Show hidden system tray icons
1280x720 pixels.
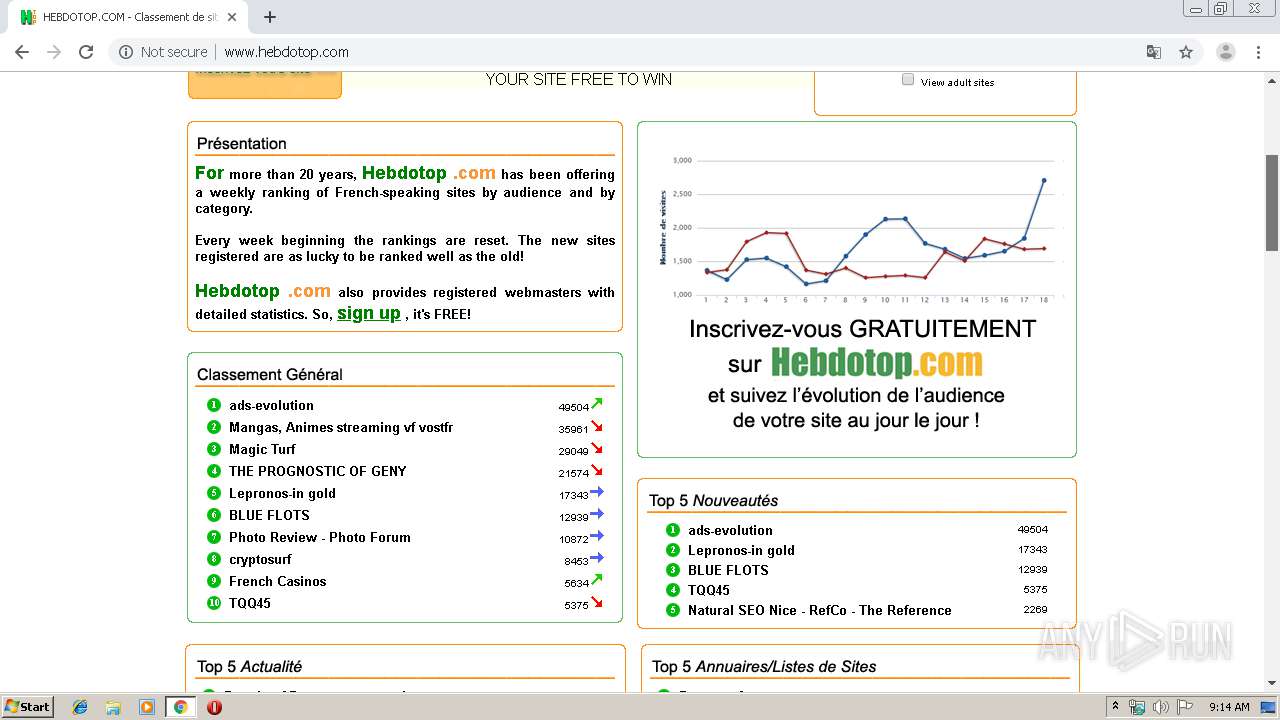pyautogui.click(x=1116, y=706)
